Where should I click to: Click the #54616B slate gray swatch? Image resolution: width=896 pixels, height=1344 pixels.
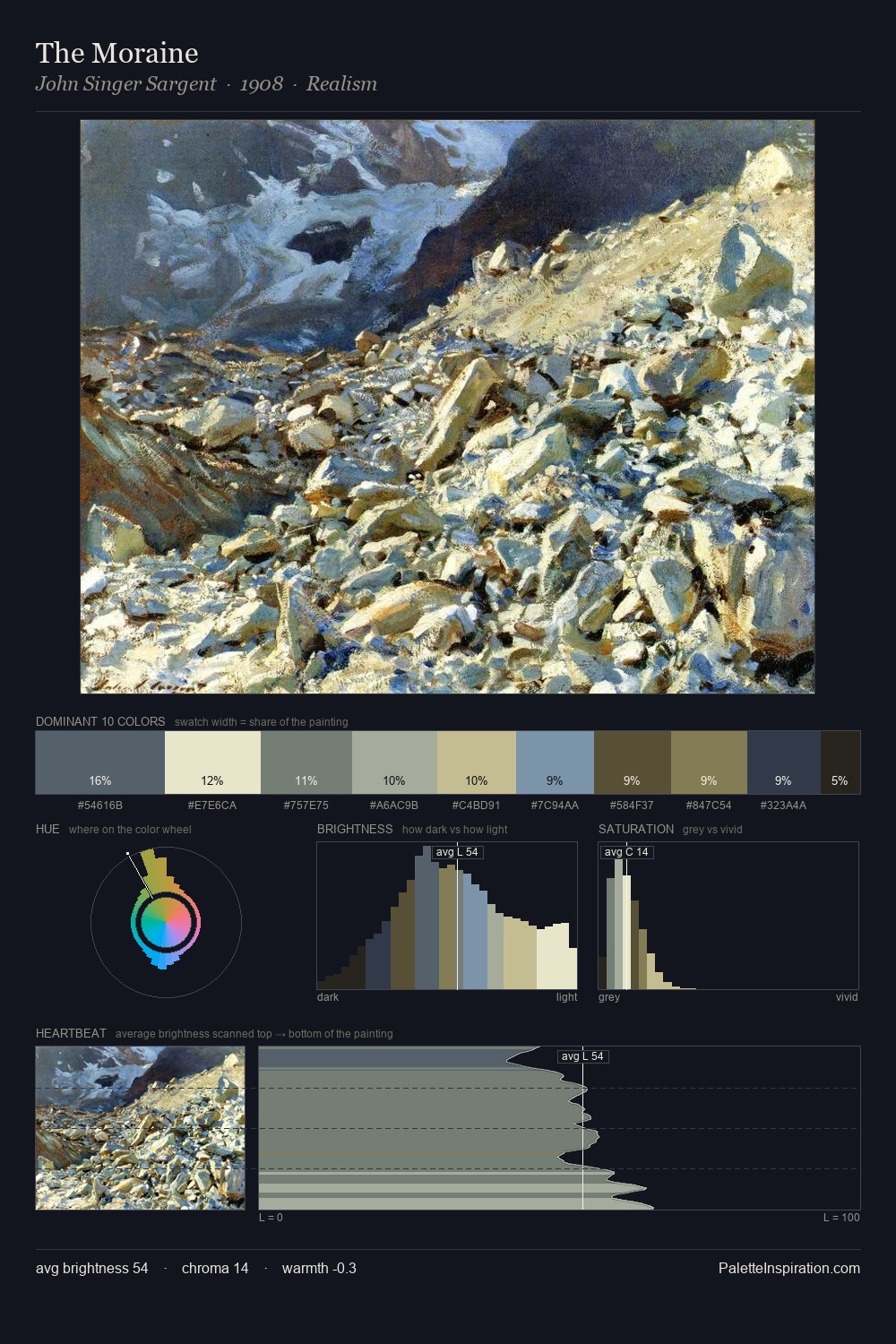pos(100,762)
